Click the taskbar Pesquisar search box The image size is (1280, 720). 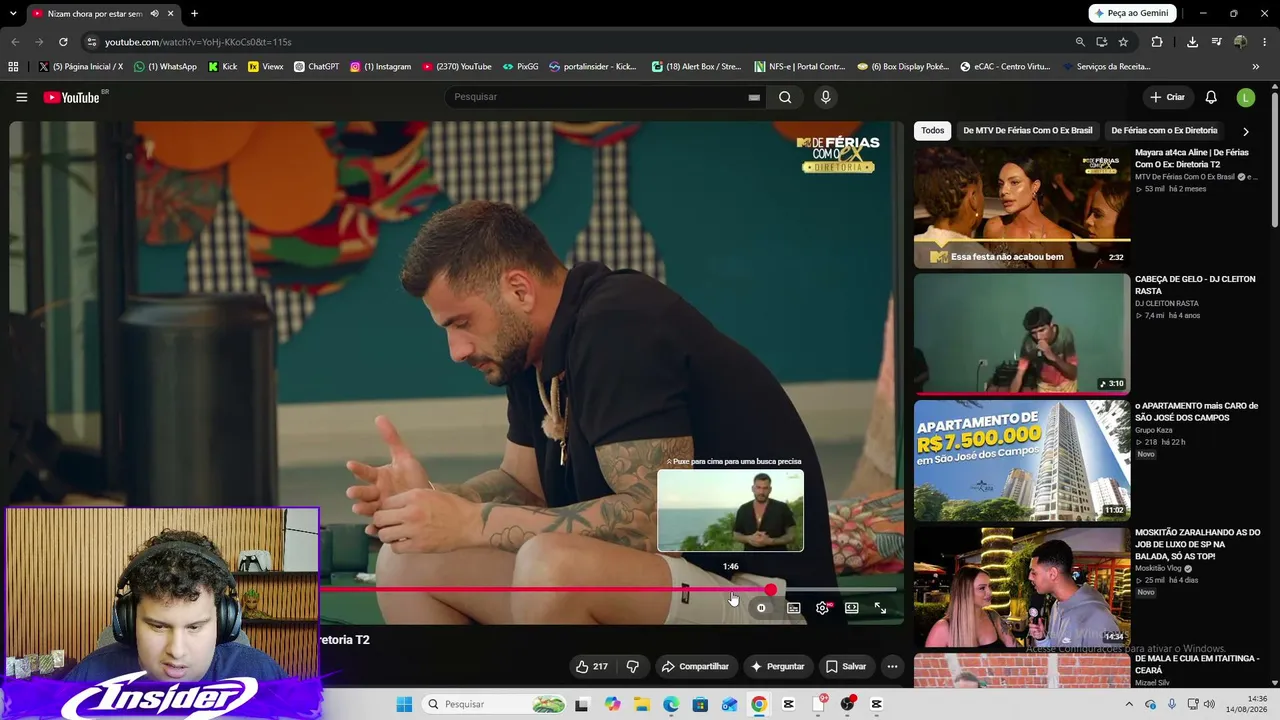click(x=495, y=704)
